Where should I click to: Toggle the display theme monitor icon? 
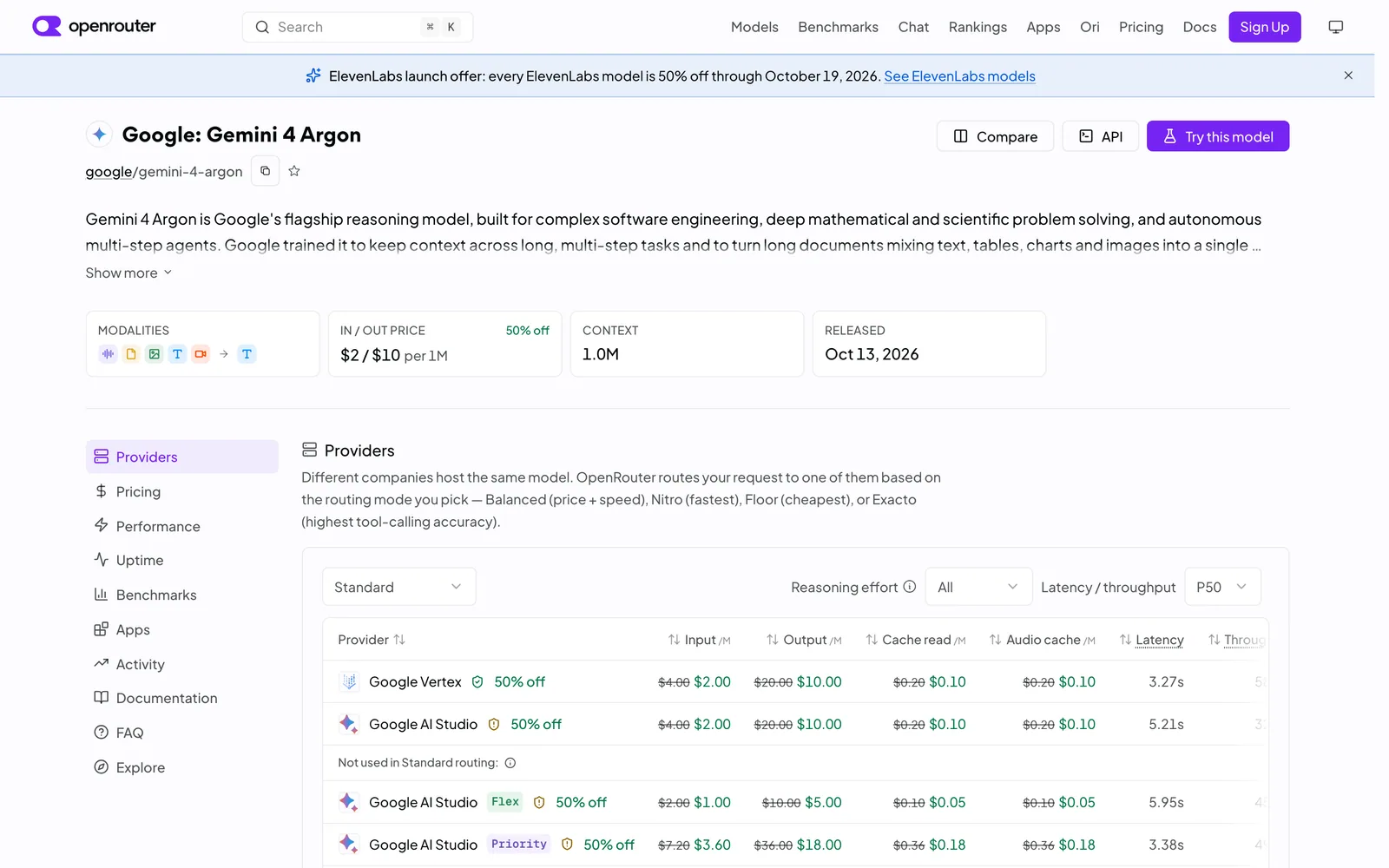[x=1335, y=27]
